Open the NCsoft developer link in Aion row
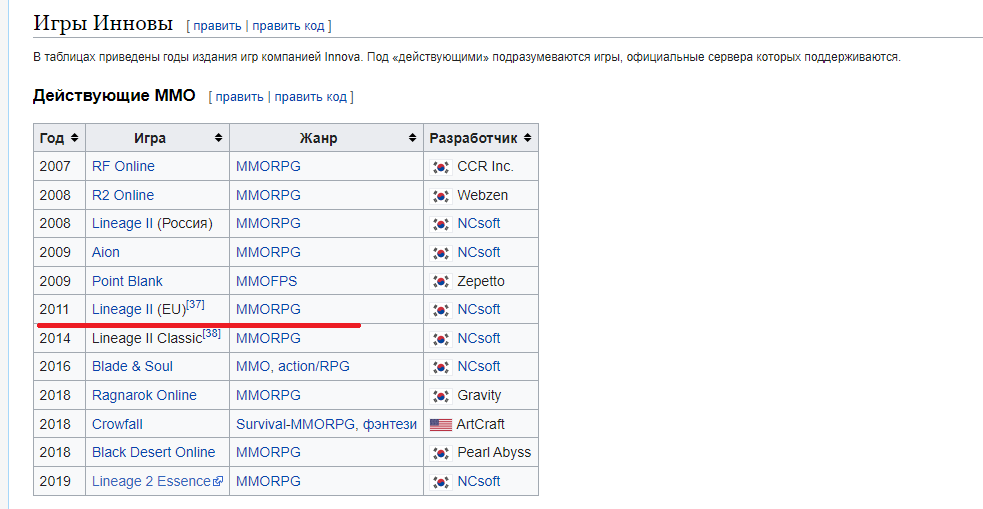The height and width of the screenshot is (509, 983). click(x=478, y=252)
